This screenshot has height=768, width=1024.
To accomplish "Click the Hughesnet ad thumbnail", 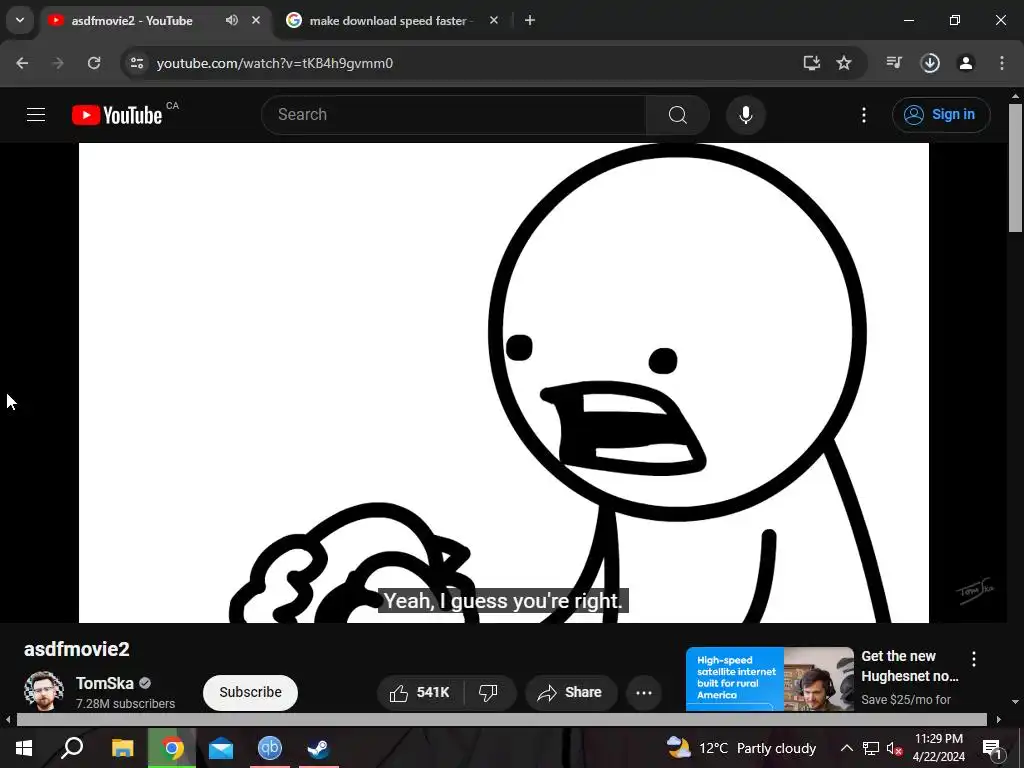I will pyautogui.click(x=769, y=679).
